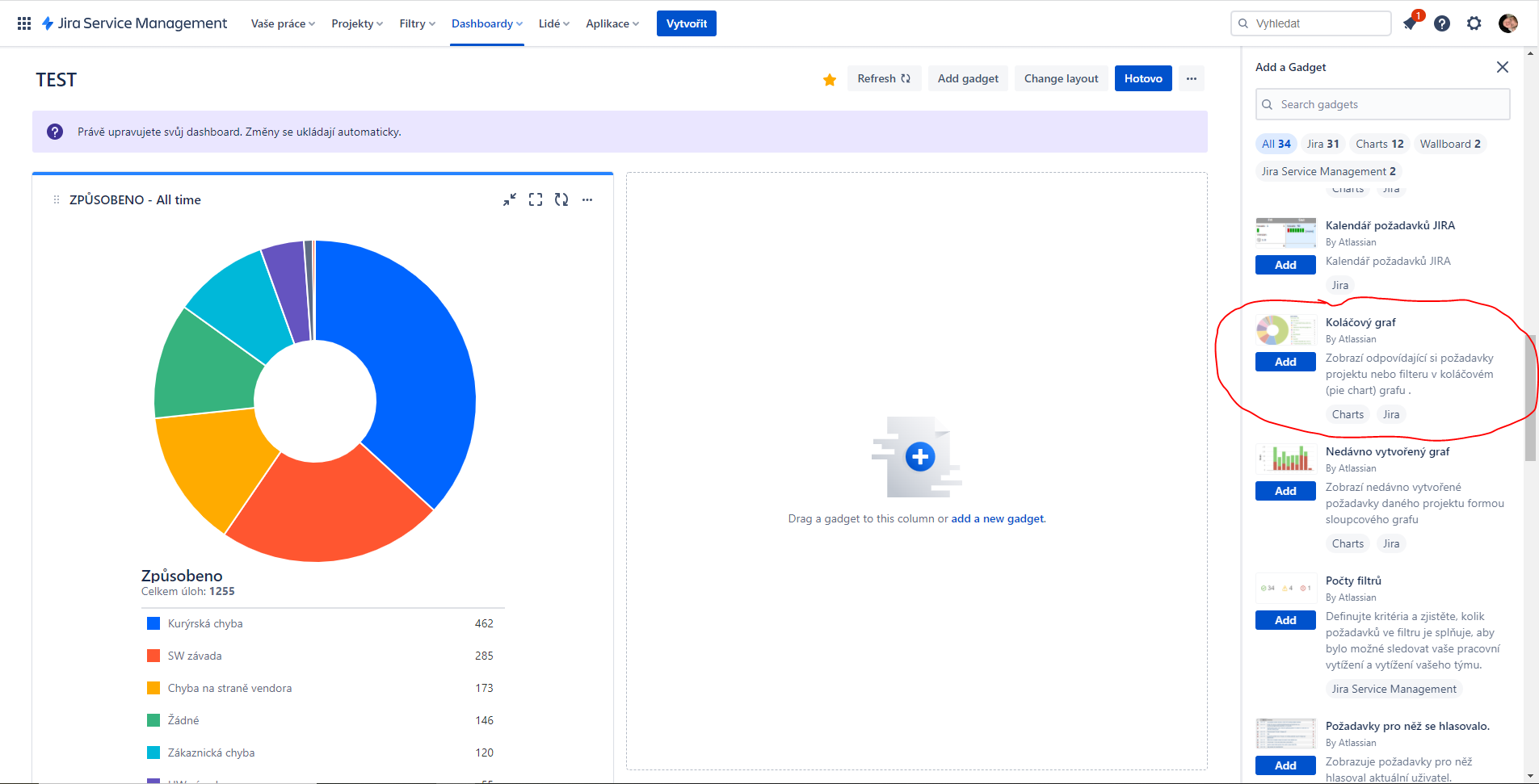Click the Add gadget button
The image size is (1539, 784).
[968, 78]
